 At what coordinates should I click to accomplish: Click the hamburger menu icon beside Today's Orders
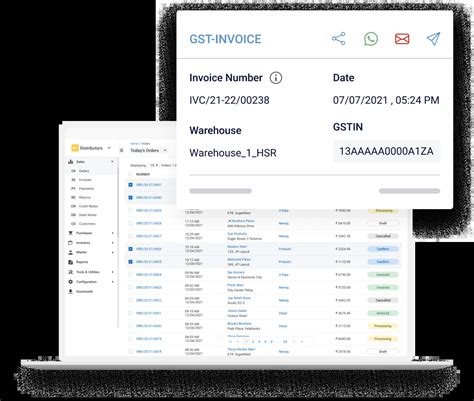click(x=122, y=150)
